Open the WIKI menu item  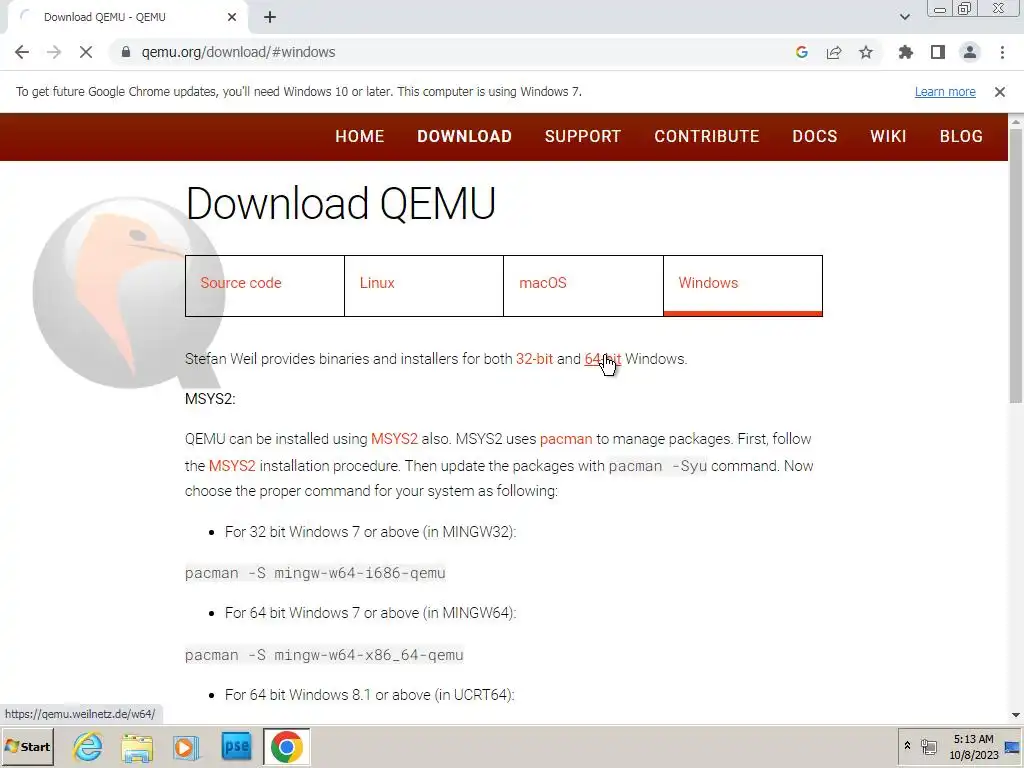coord(888,136)
